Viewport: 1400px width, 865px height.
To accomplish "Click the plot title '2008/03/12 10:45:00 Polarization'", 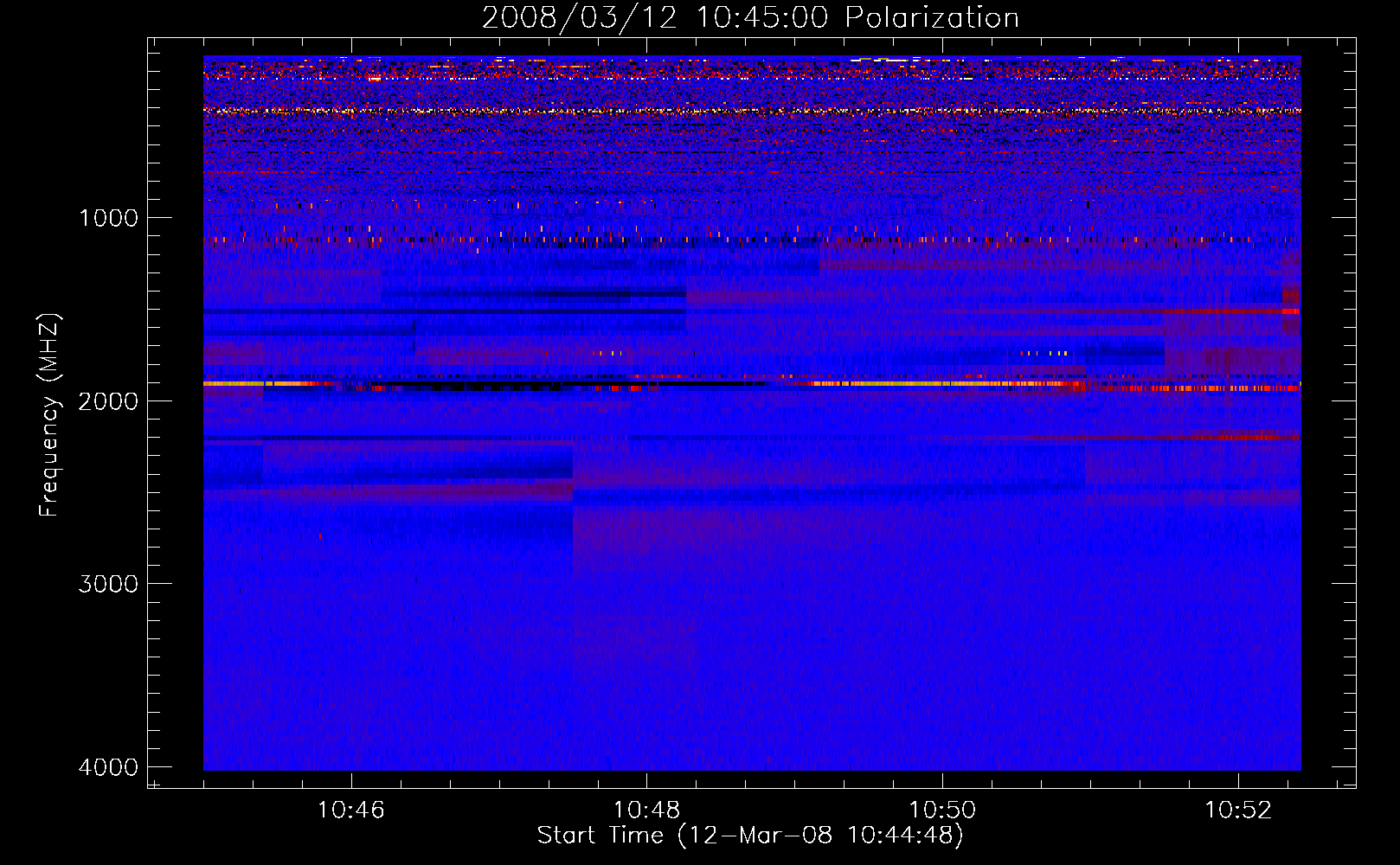I will coord(750,18).
